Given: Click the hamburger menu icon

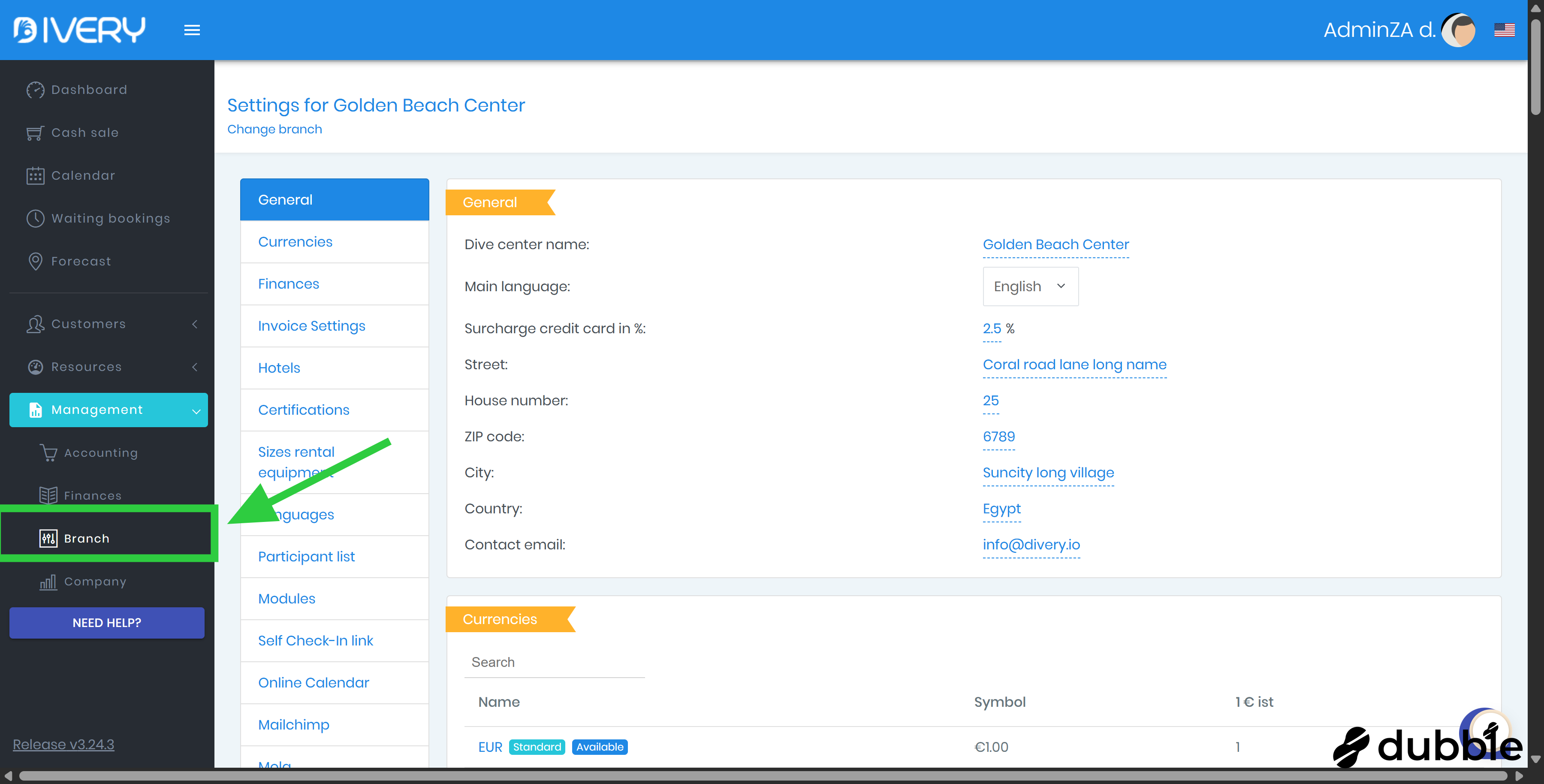Looking at the screenshot, I should click(x=192, y=30).
